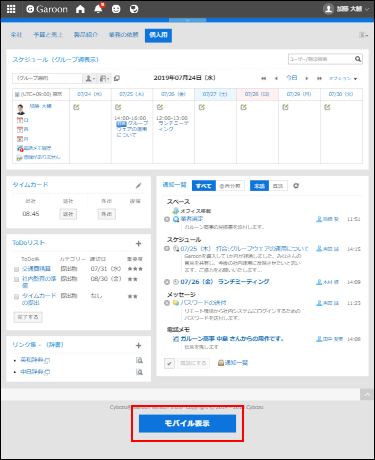Screen dimensions: 375x460
Task: Check the タイムカードの提出 ToDo checkbox
Action: pos(16,297)
